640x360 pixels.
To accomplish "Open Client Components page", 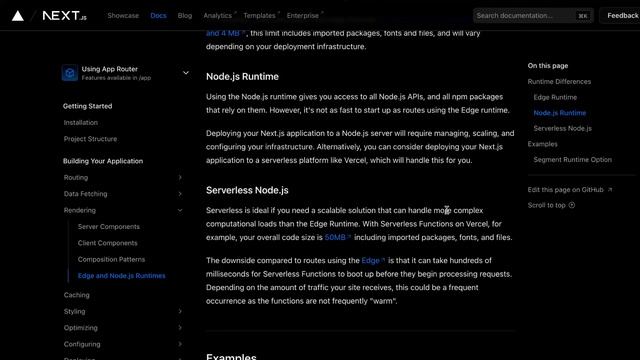I will (107, 243).
